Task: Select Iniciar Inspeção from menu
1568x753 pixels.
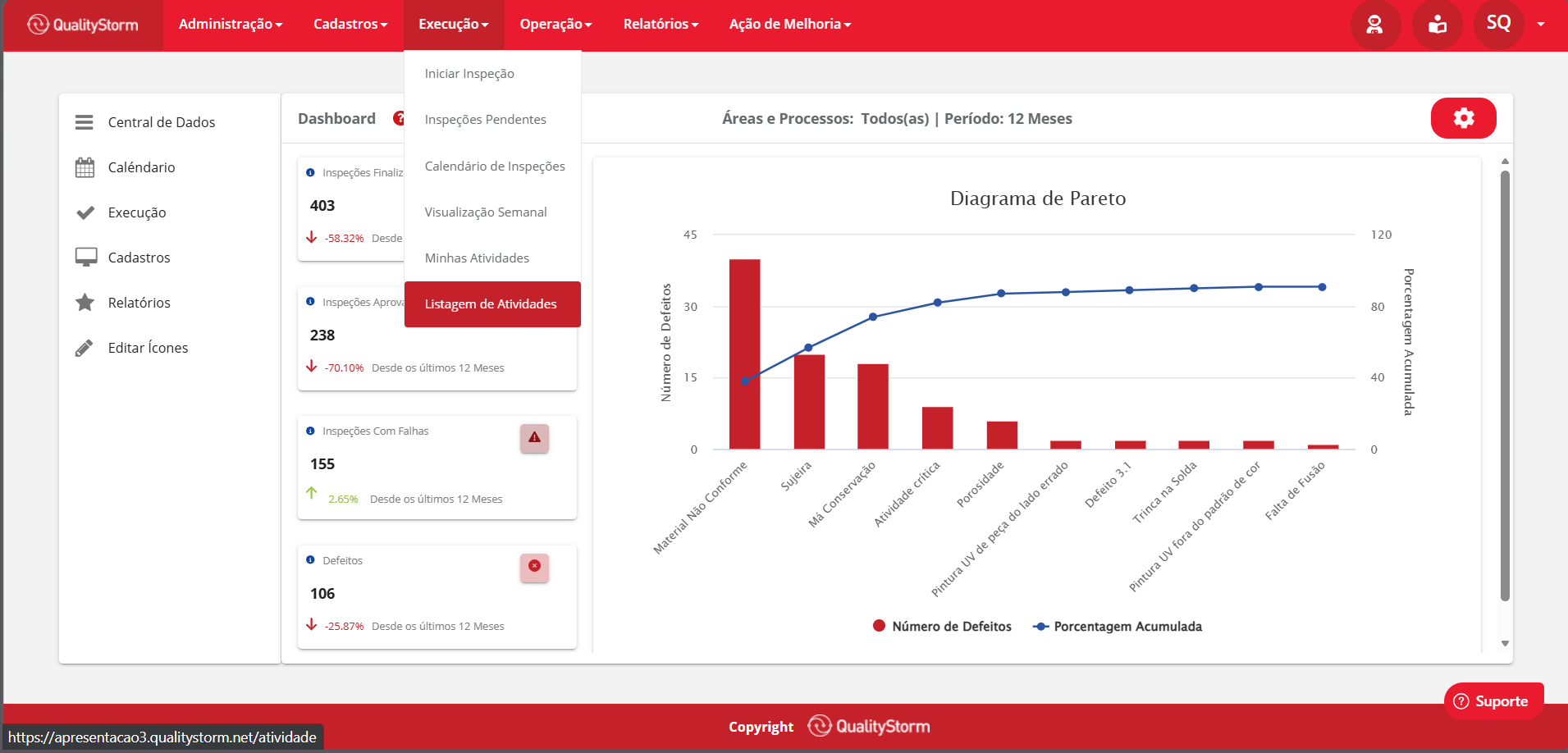Action: (492, 74)
